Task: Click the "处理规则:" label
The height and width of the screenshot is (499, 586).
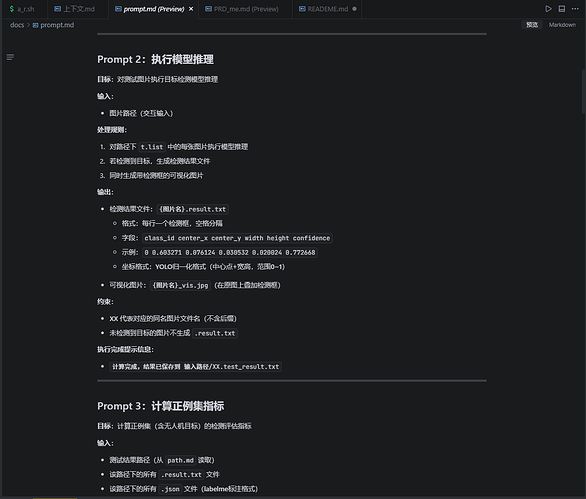Action: tap(112, 130)
